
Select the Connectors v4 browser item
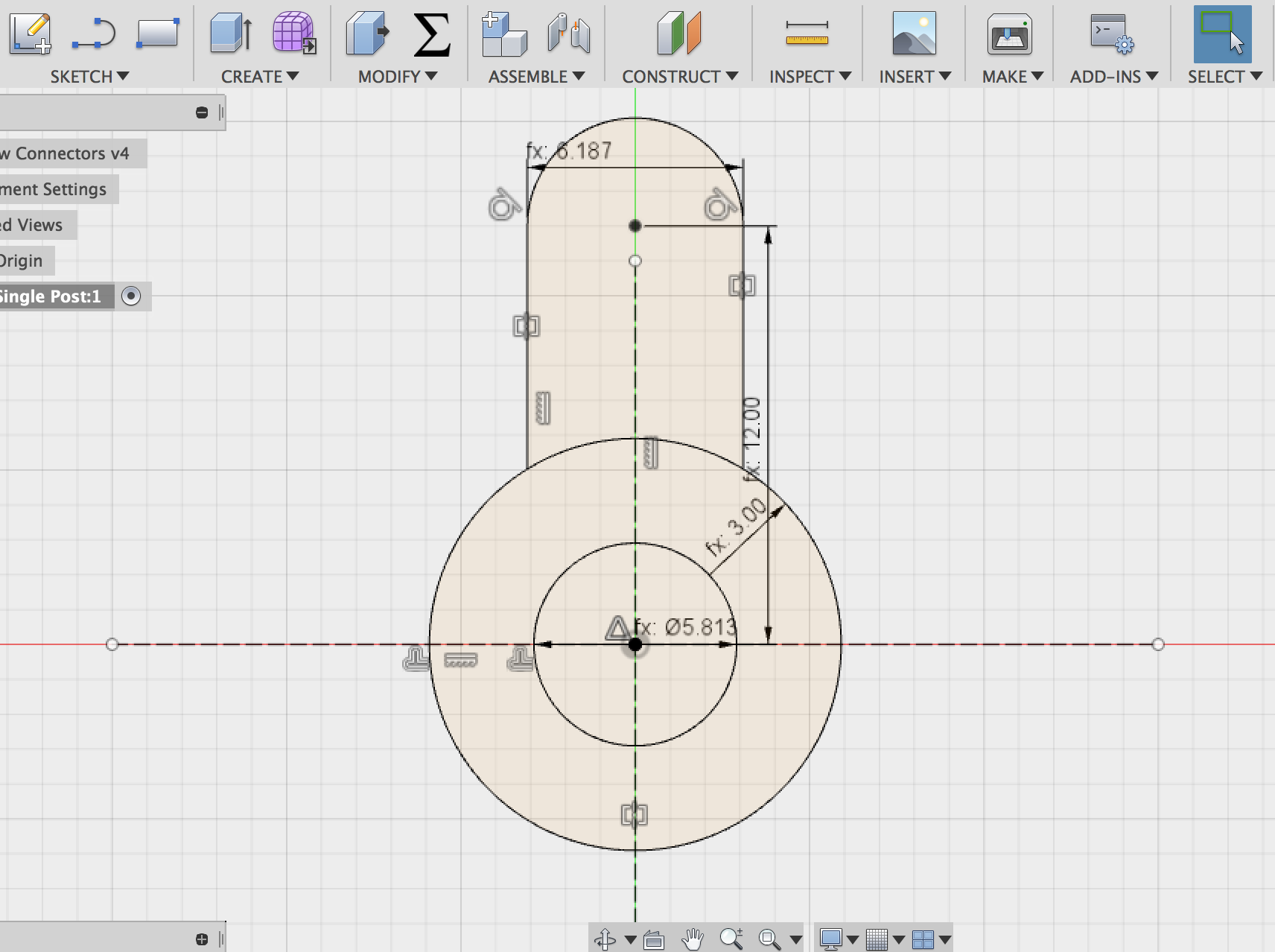coord(73,153)
